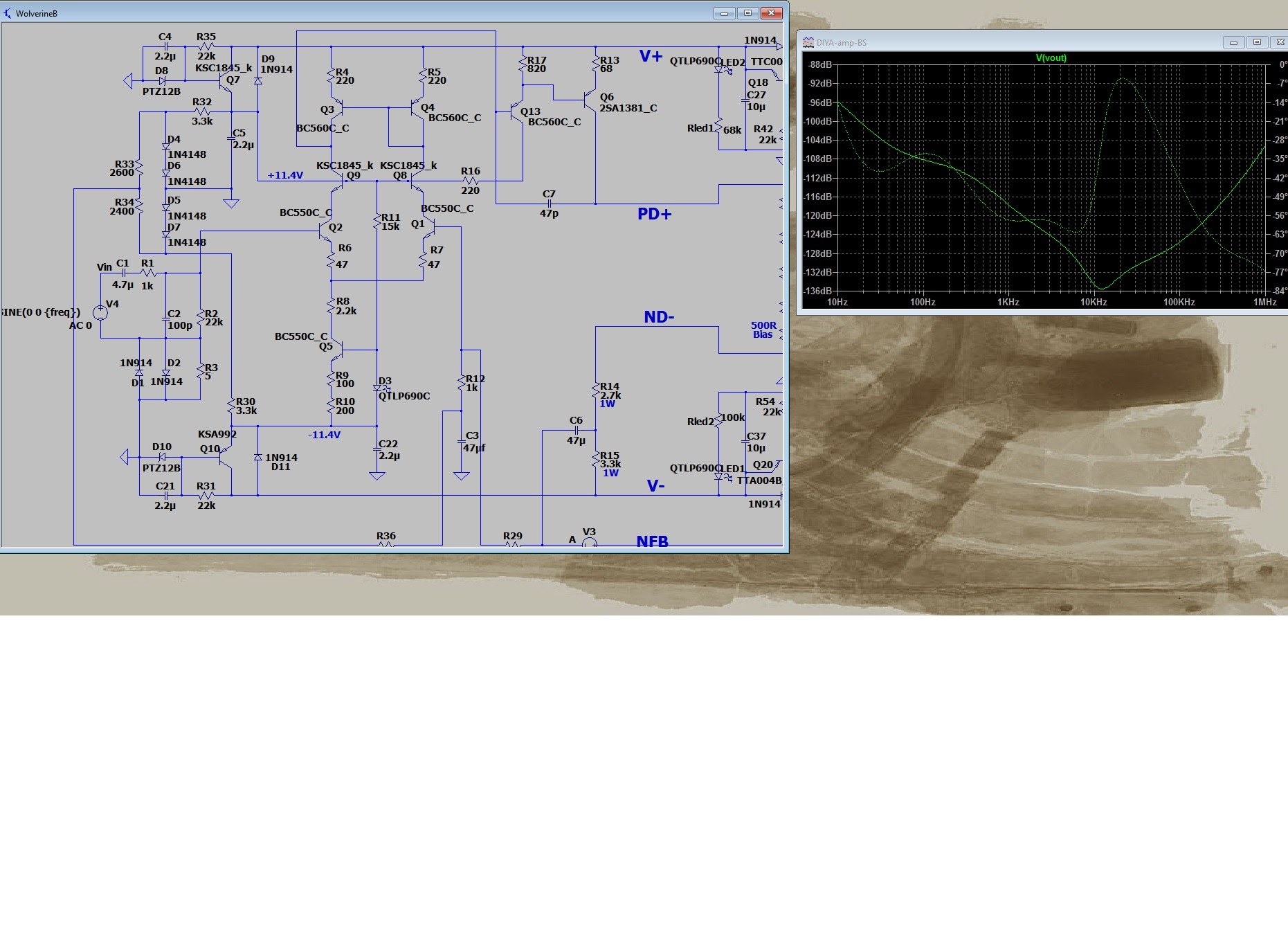This screenshot has height=945, width=1288.
Task: Select transistor Q6 2SA1381_C symbol
Action: click(x=590, y=100)
